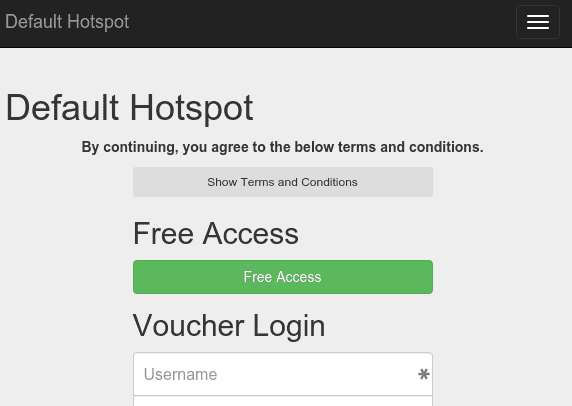Select the partially visible field below Username

click(x=283, y=401)
